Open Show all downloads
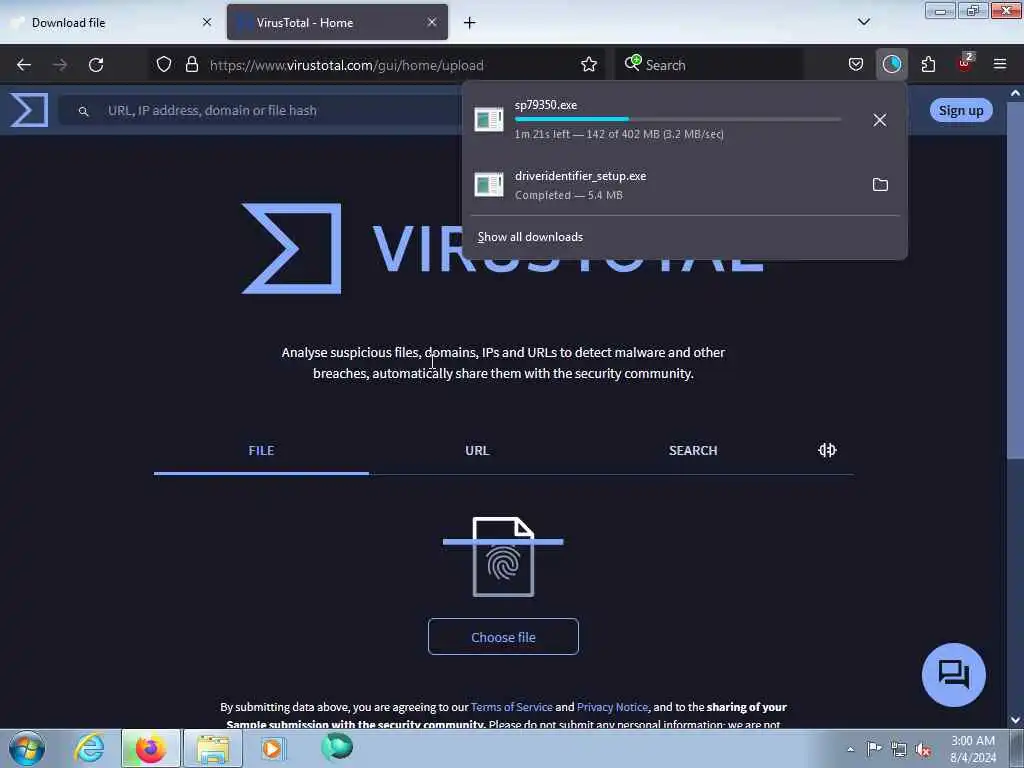 pyautogui.click(x=530, y=237)
